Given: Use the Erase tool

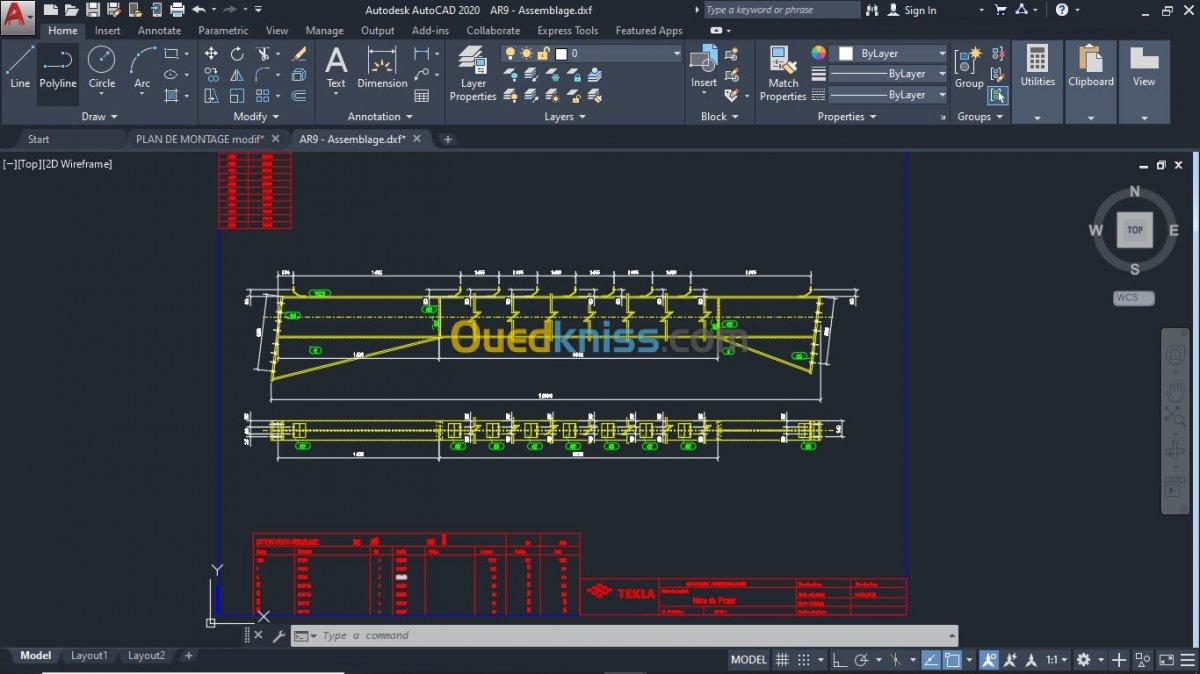Looking at the screenshot, I should point(299,54).
